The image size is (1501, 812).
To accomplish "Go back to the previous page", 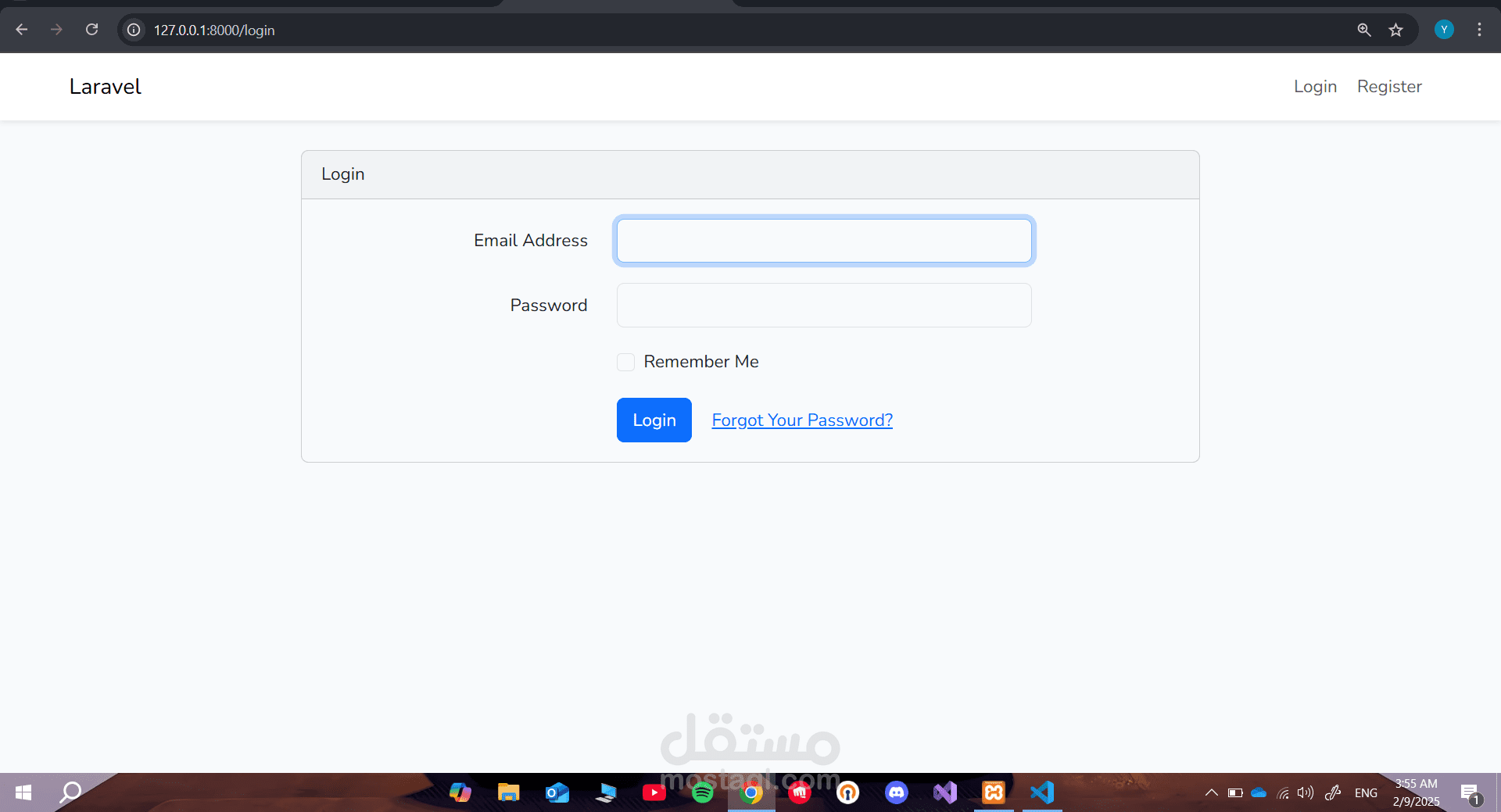I will [x=22, y=30].
